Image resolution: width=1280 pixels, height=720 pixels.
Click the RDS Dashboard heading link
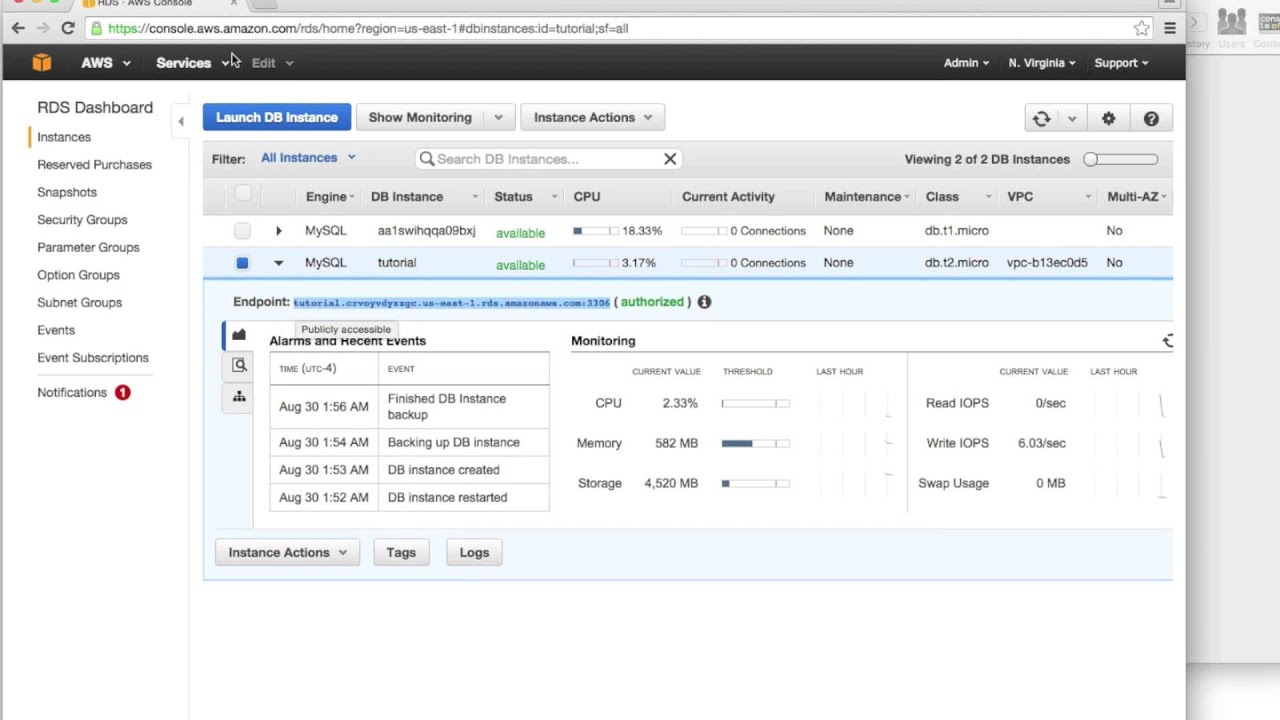95,108
